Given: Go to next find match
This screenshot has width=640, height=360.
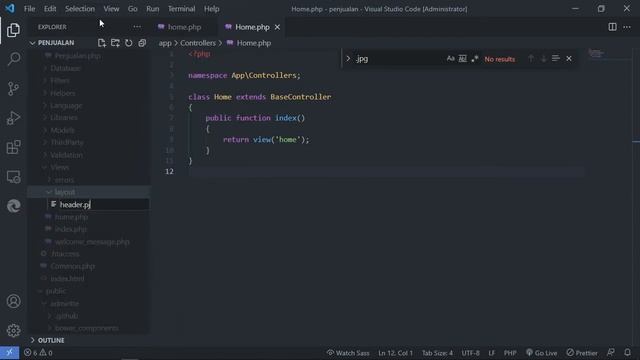Looking at the screenshot, I should coord(543,59).
